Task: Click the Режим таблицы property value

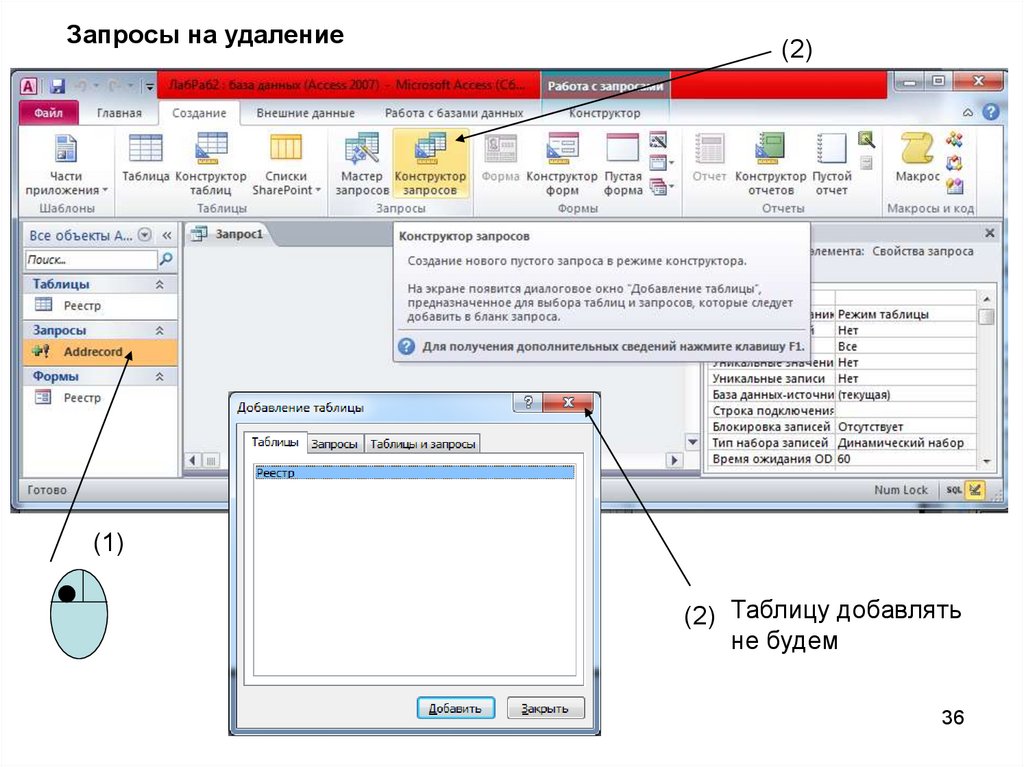Action: point(906,314)
